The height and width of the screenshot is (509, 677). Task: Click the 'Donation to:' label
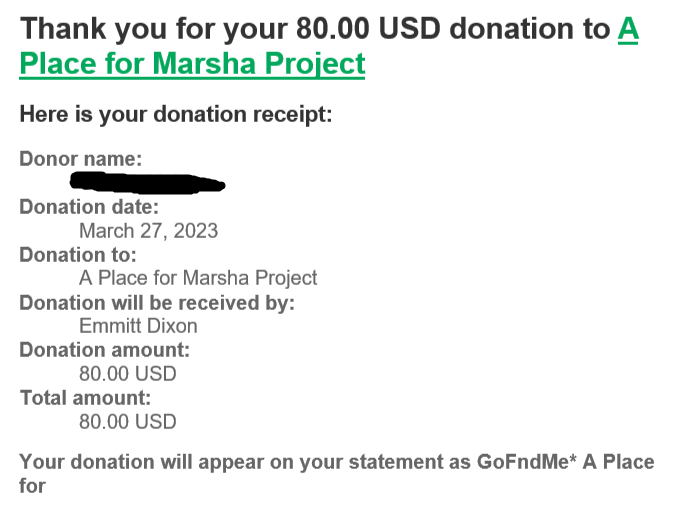78,255
